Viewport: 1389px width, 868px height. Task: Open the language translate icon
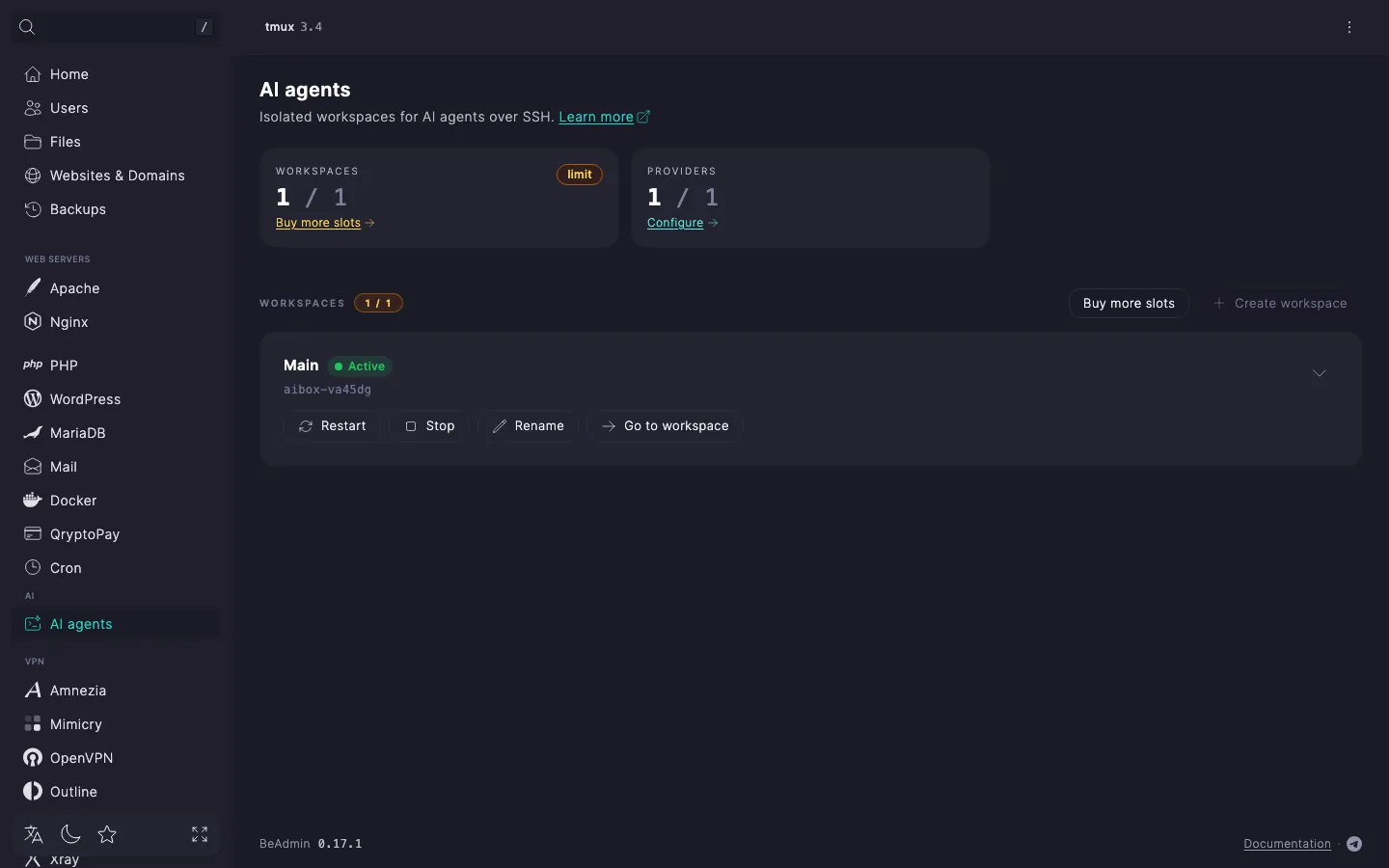(34, 834)
